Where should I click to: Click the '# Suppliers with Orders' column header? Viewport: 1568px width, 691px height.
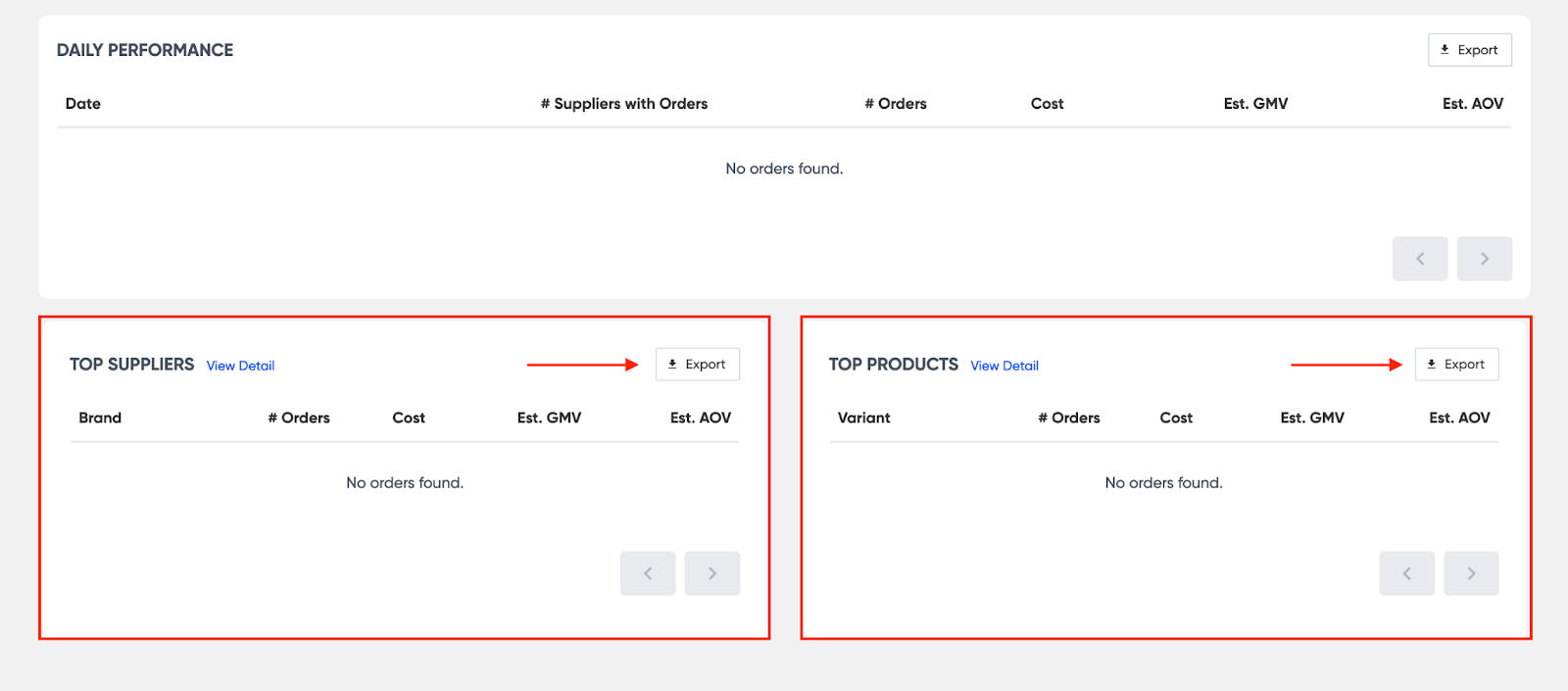pyautogui.click(x=624, y=104)
